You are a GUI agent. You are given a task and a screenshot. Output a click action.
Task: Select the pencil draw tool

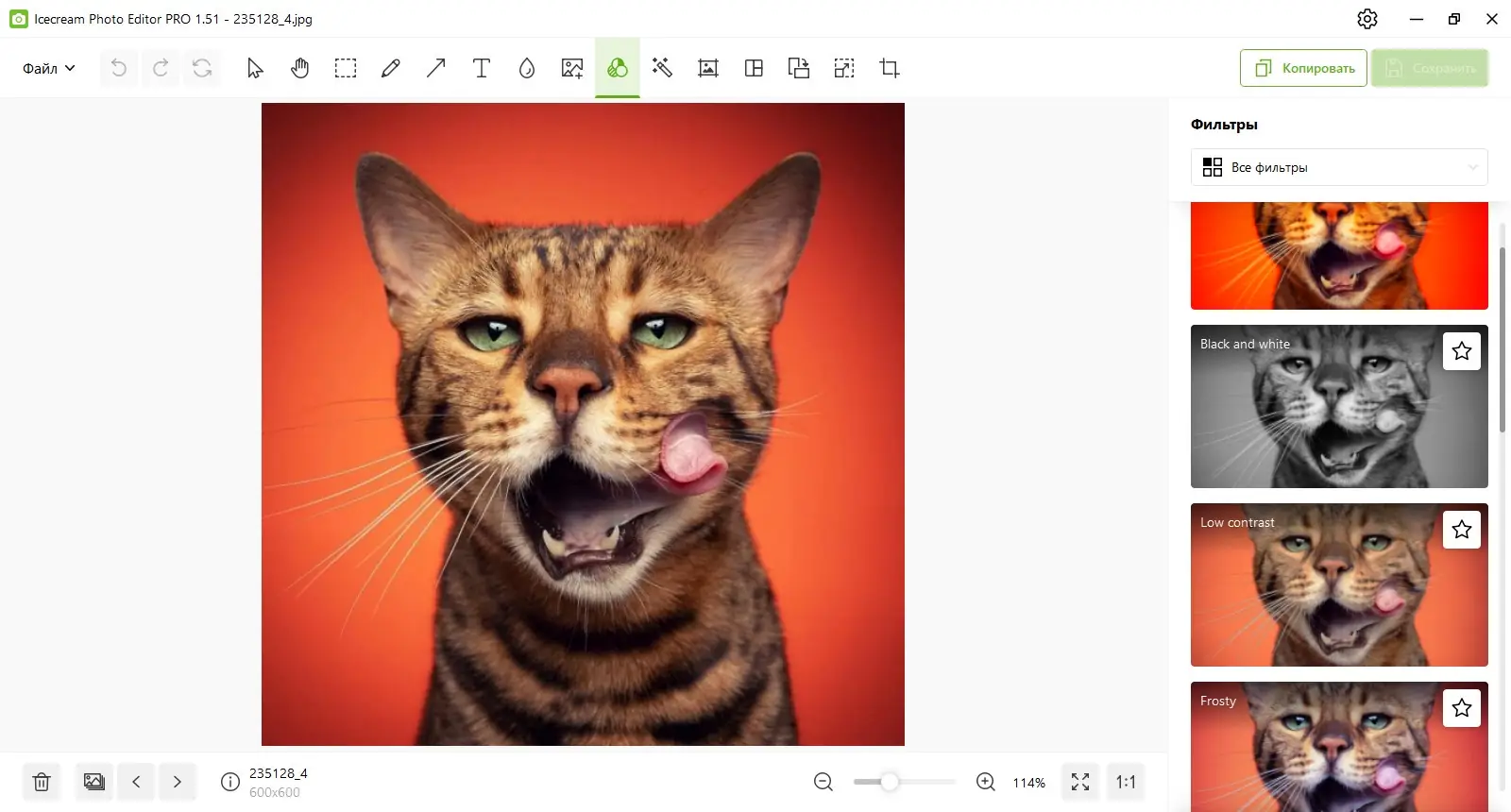tap(390, 68)
